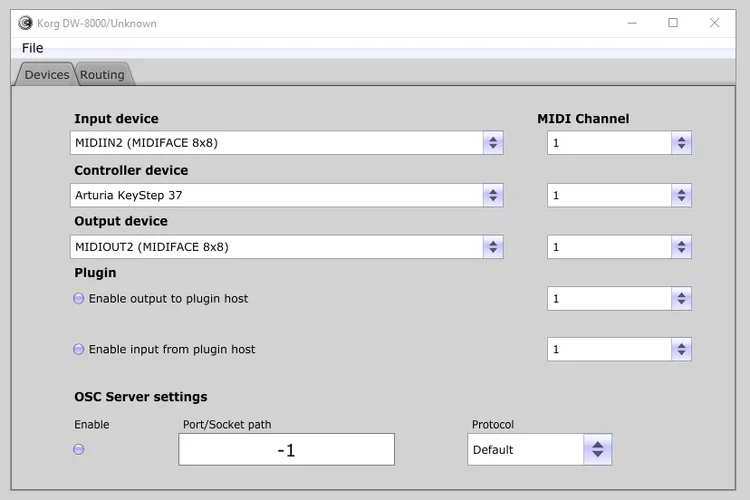Close the Korg DW-8000 window

click(715, 23)
